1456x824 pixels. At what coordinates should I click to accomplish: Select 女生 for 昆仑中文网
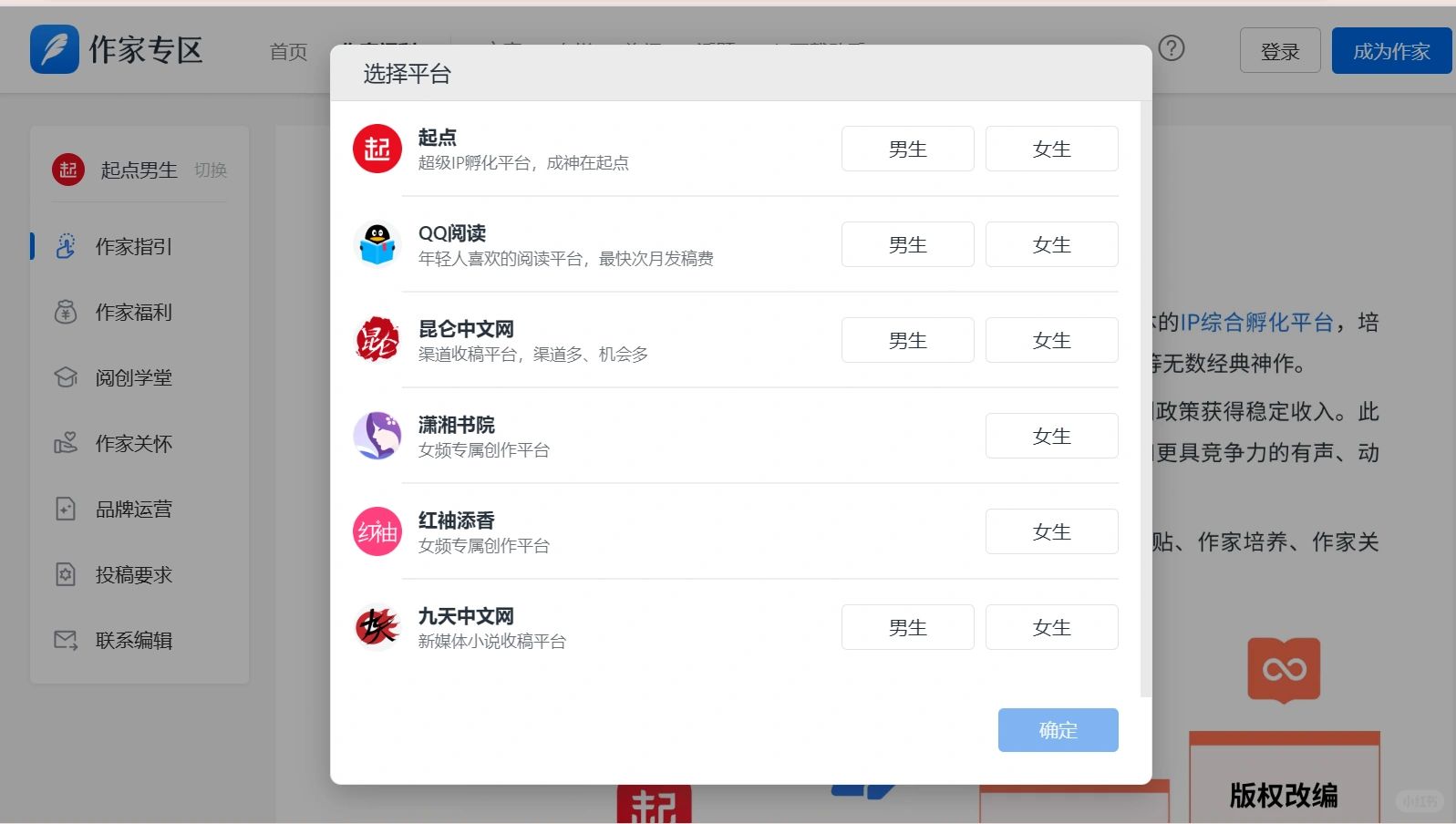click(x=1051, y=340)
